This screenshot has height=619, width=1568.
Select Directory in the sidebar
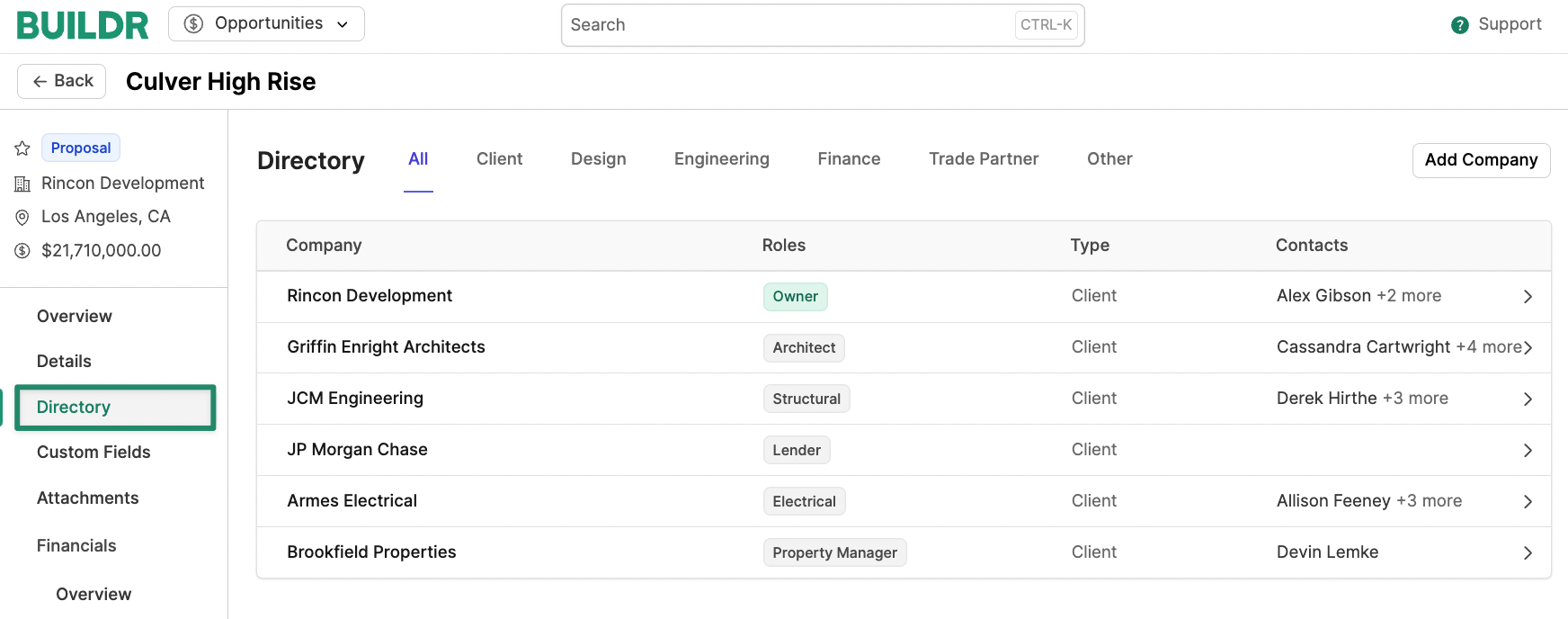tap(115, 408)
